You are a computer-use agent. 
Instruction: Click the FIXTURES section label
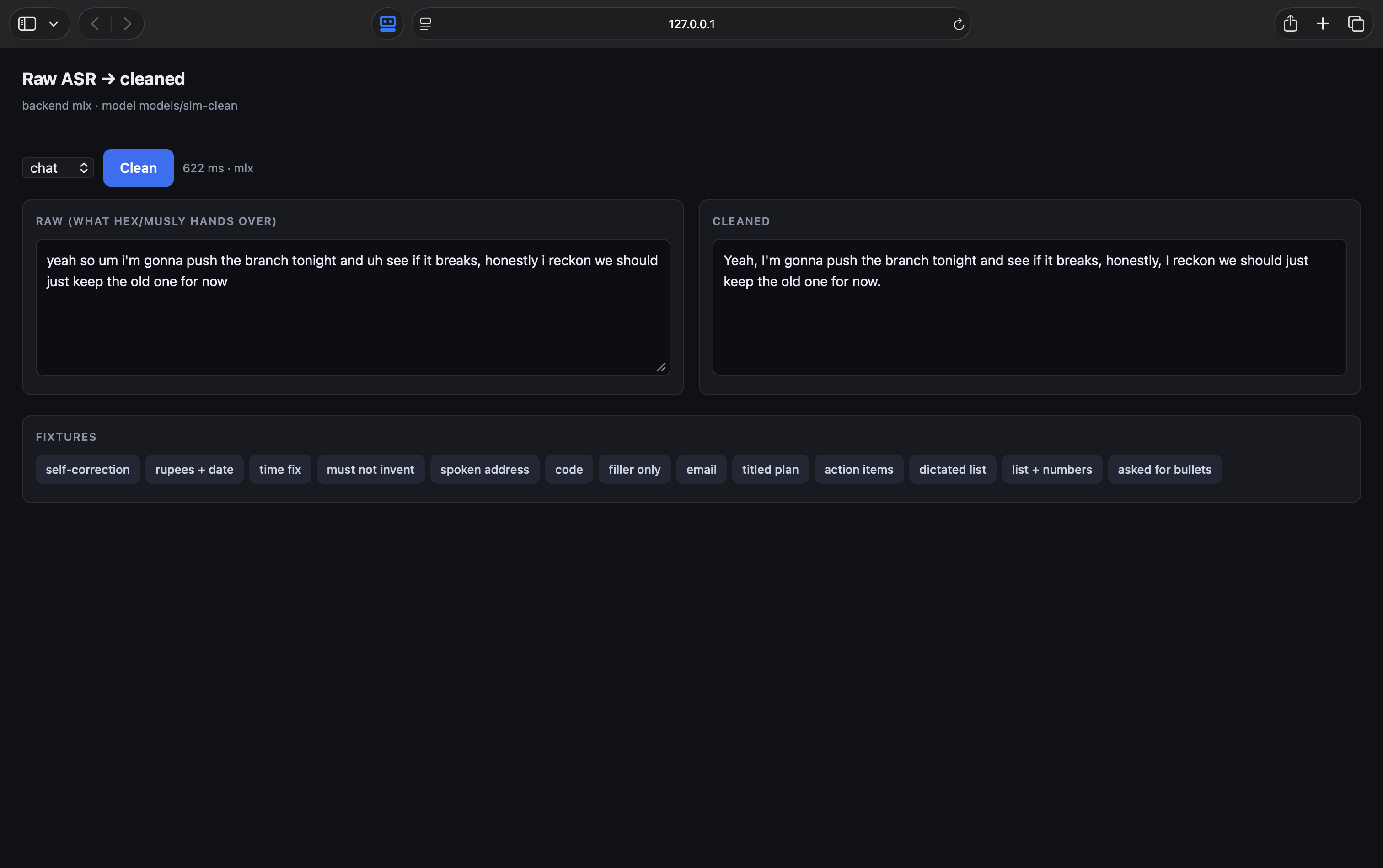pyautogui.click(x=66, y=437)
